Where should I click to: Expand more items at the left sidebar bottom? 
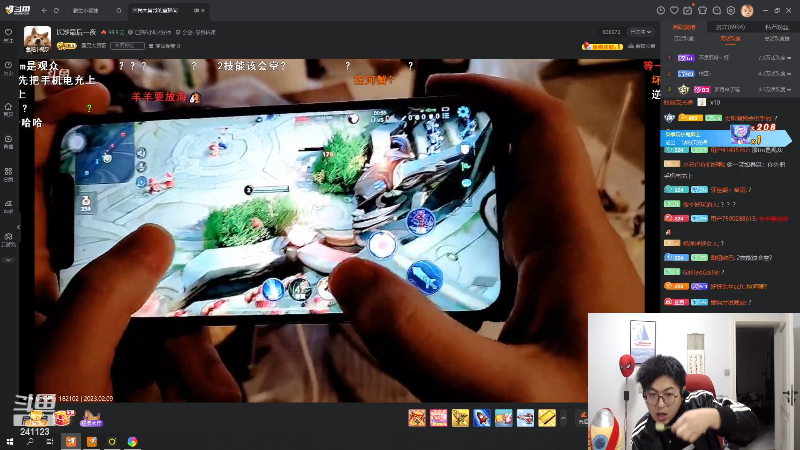tap(8, 260)
